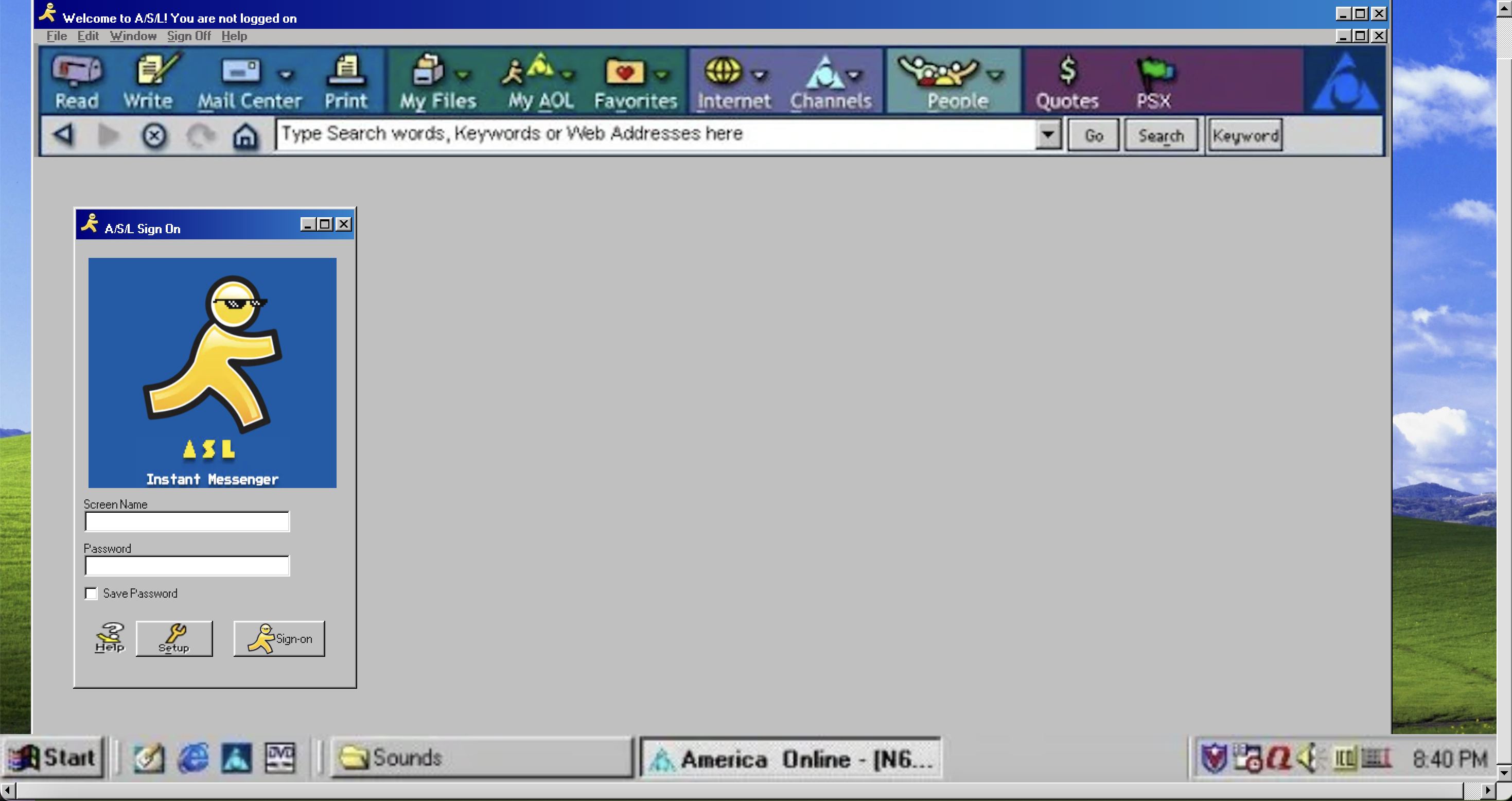1512x801 pixels.
Task: Expand the My AOL dropdown arrow
Action: pos(567,75)
